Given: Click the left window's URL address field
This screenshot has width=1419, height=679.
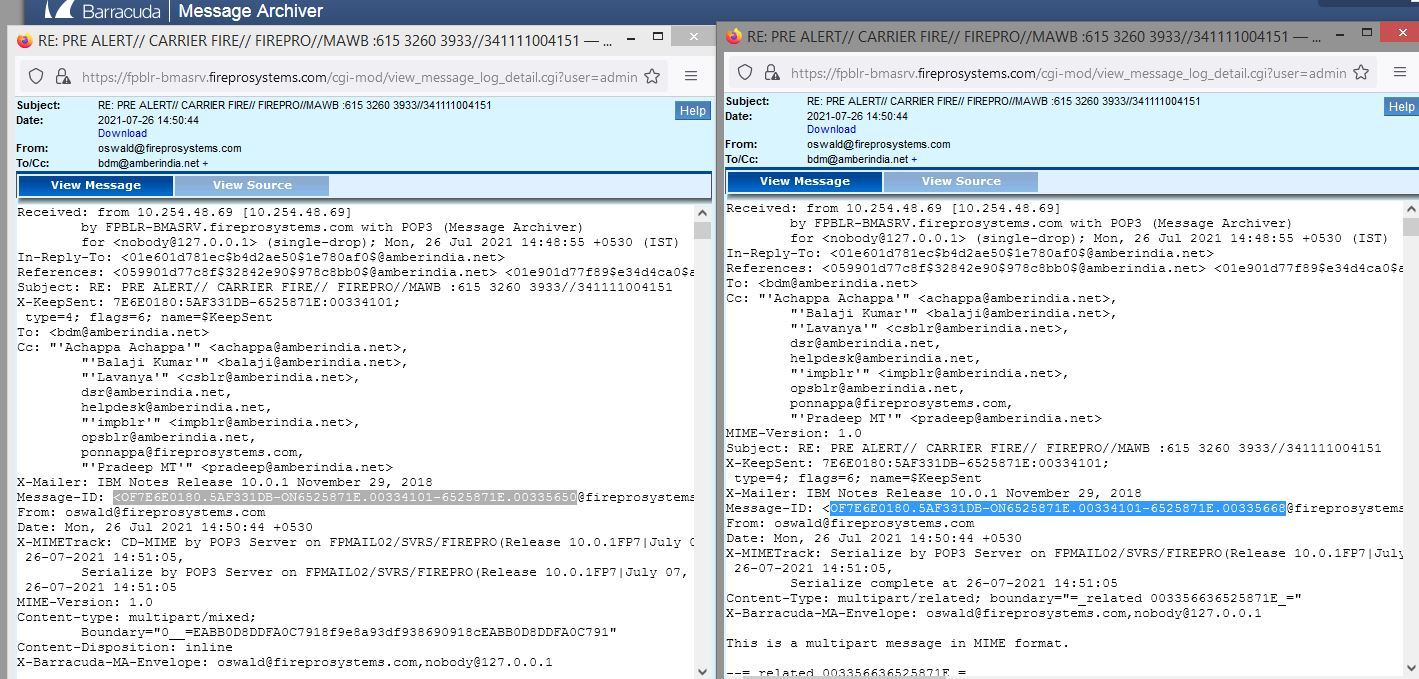Looking at the screenshot, I should [x=360, y=76].
